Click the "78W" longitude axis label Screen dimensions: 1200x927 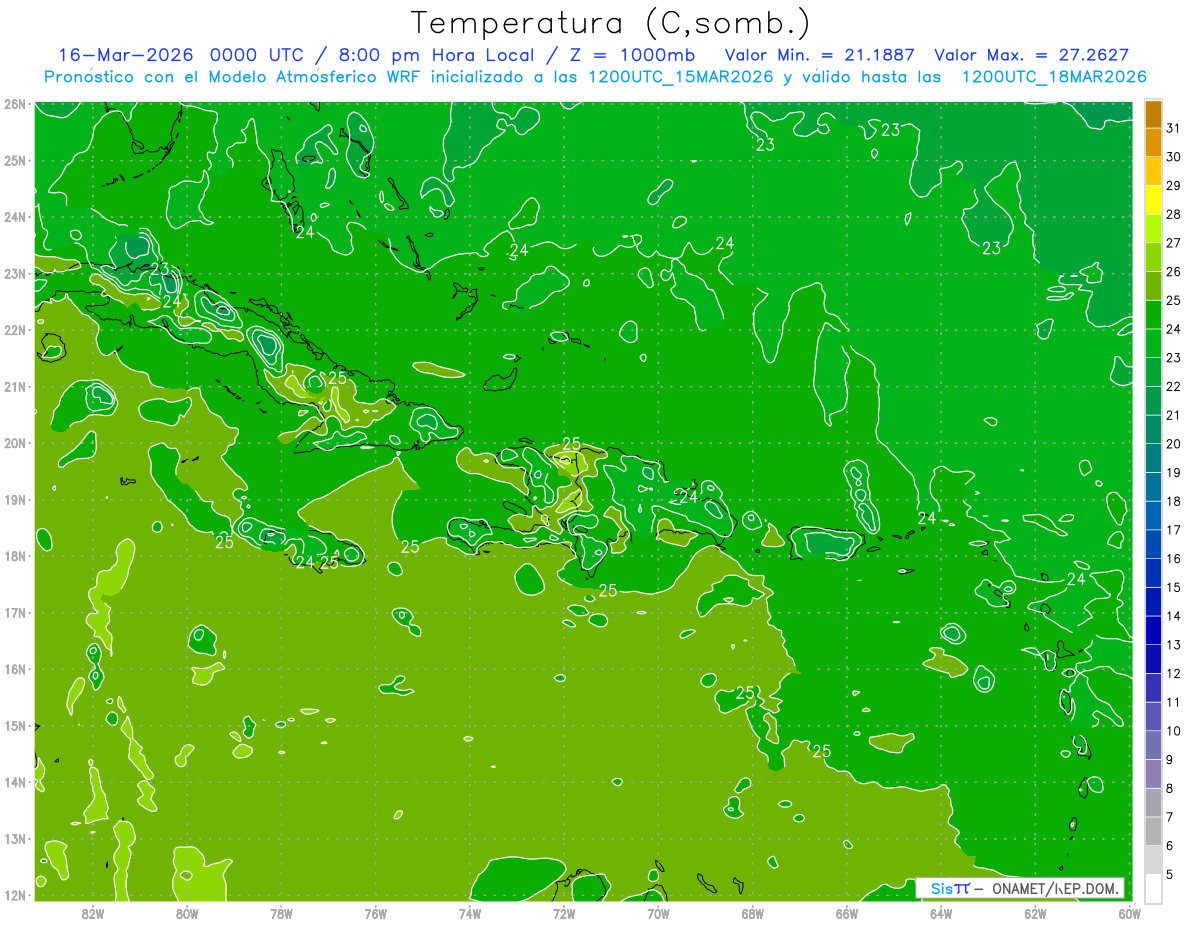(x=281, y=912)
